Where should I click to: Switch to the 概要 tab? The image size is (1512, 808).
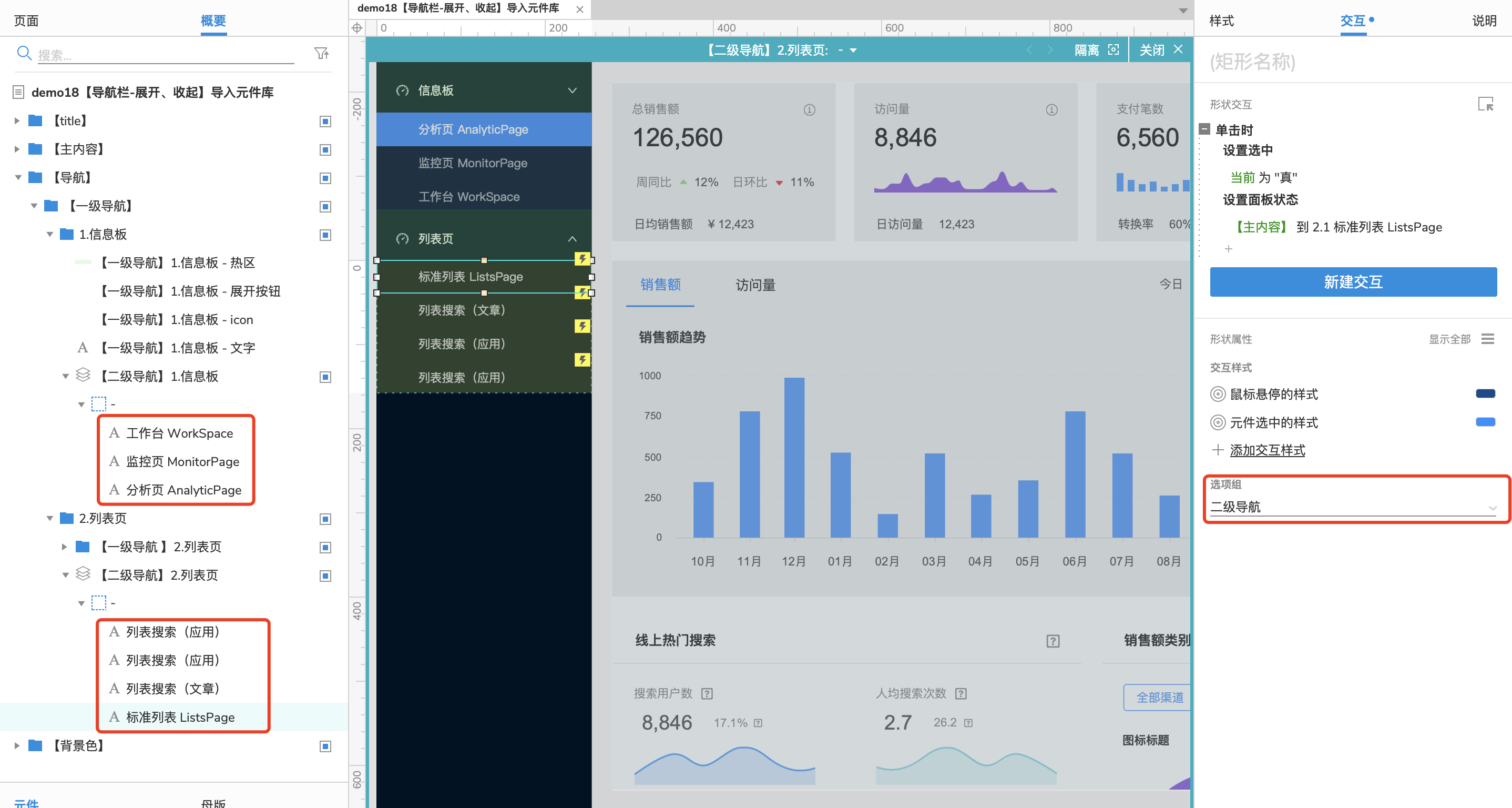pyautogui.click(x=213, y=21)
